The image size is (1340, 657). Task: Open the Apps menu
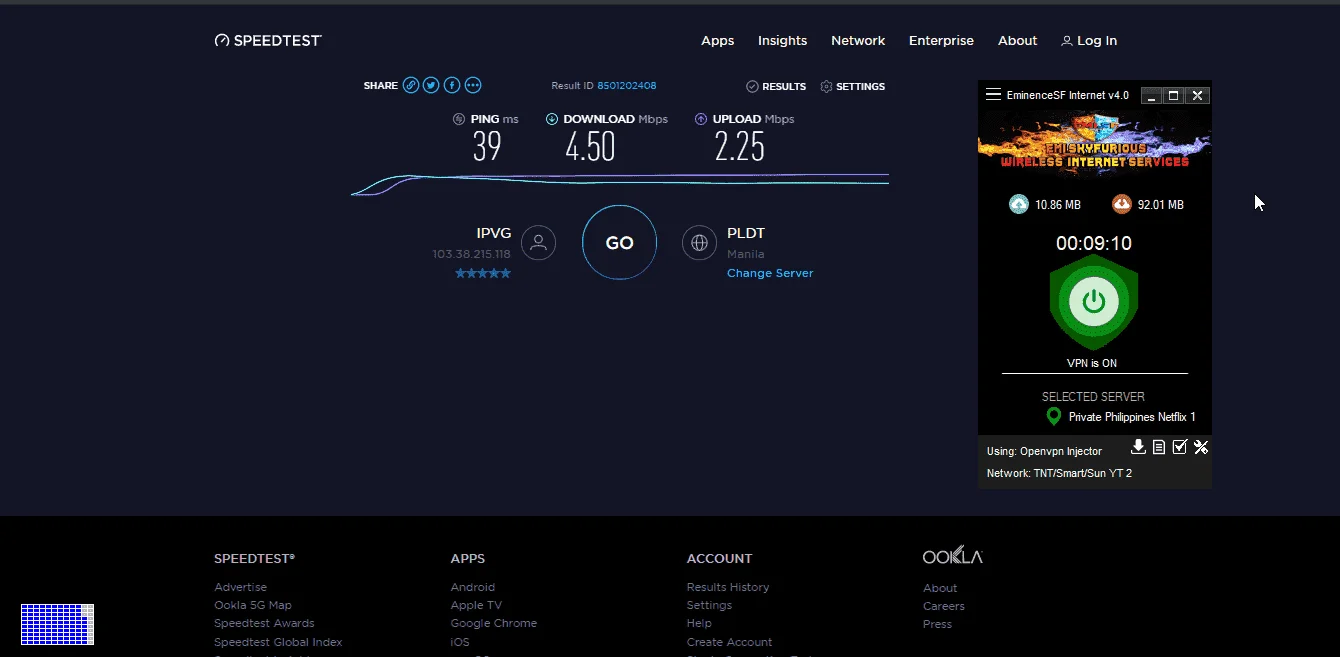717,41
